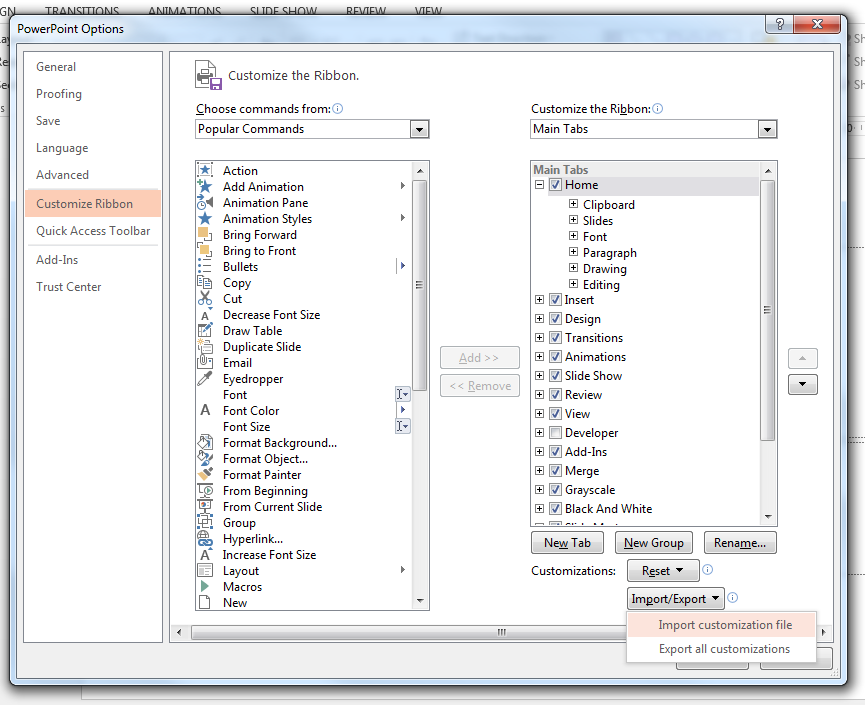Click the Layout command icon
The width and height of the screenshot is (865, 705).
[x=205, y=570]
